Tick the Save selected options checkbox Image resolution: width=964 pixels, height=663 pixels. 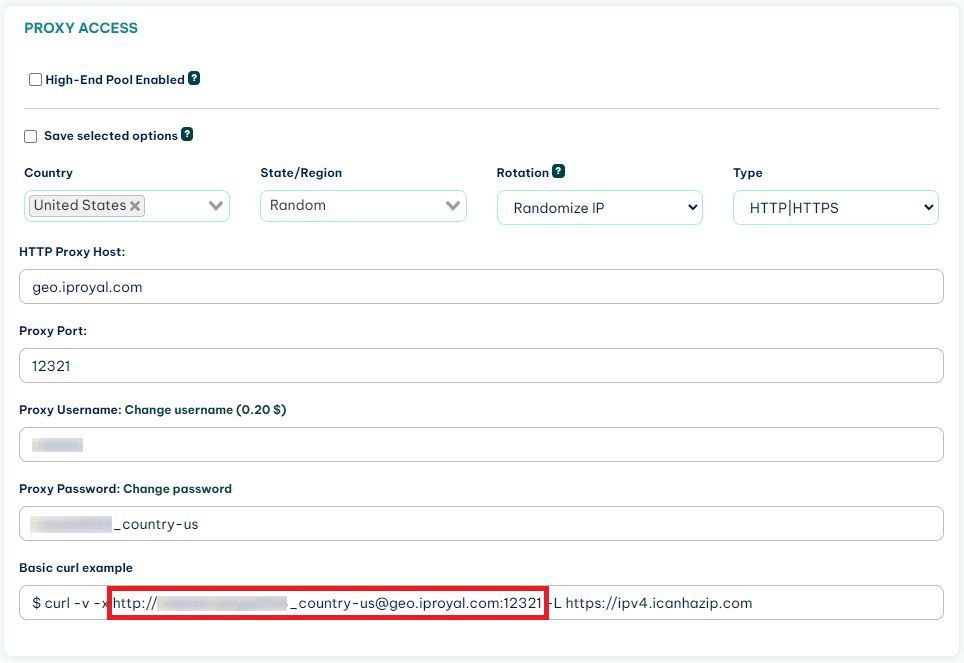[x=31, y=136]
